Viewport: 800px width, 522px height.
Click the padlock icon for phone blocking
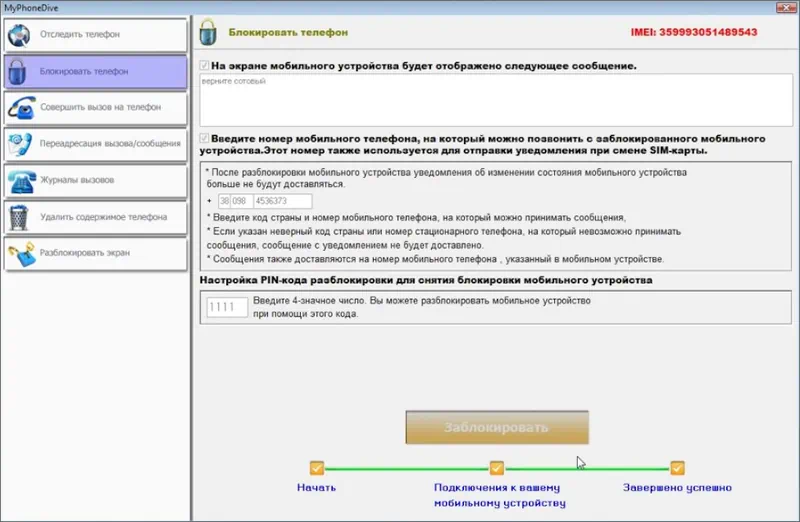click(17, 71)
